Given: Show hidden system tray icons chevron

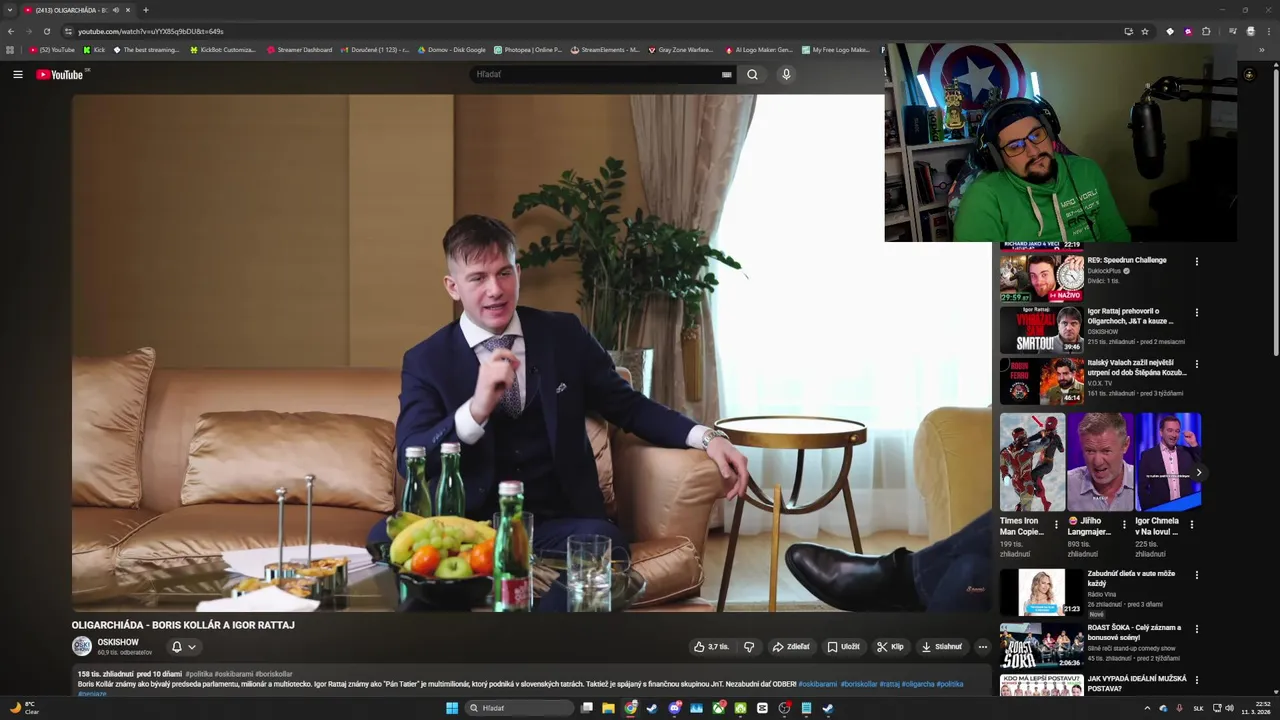Looking at the screenshot, I should [1147, 708].
